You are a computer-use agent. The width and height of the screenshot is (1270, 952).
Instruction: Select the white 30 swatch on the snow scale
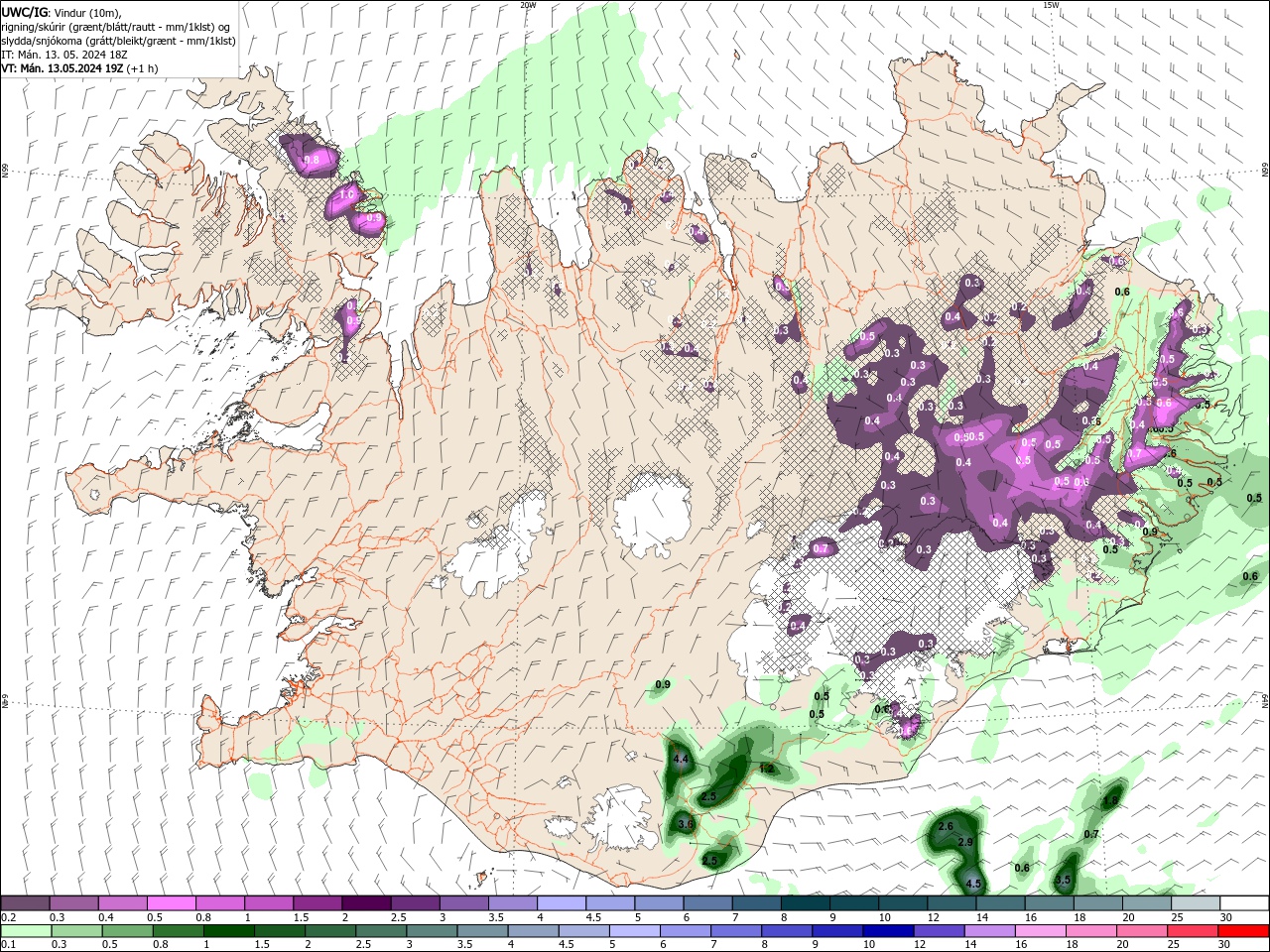(1244, 903)
